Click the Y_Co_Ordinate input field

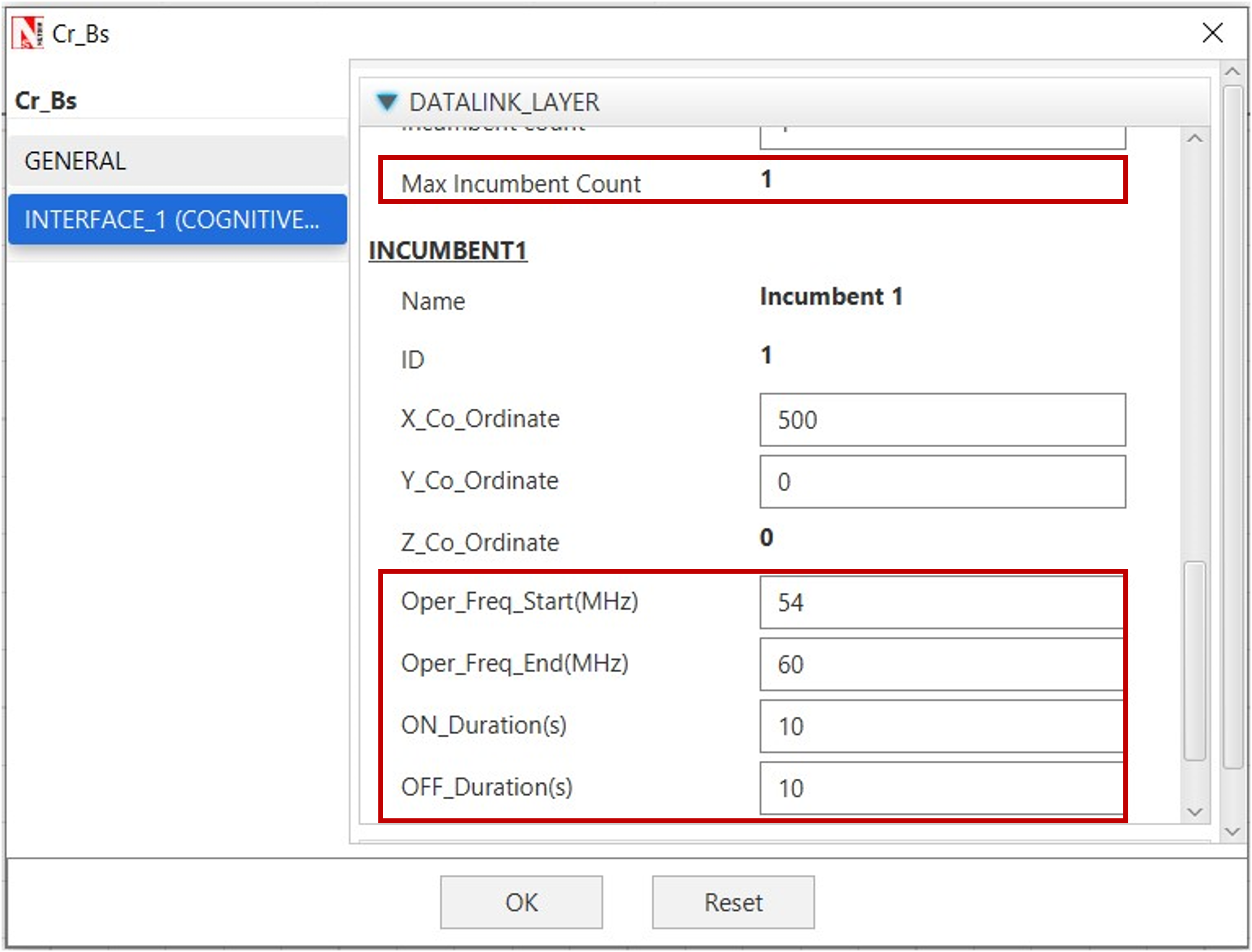(x=942, y=482)
